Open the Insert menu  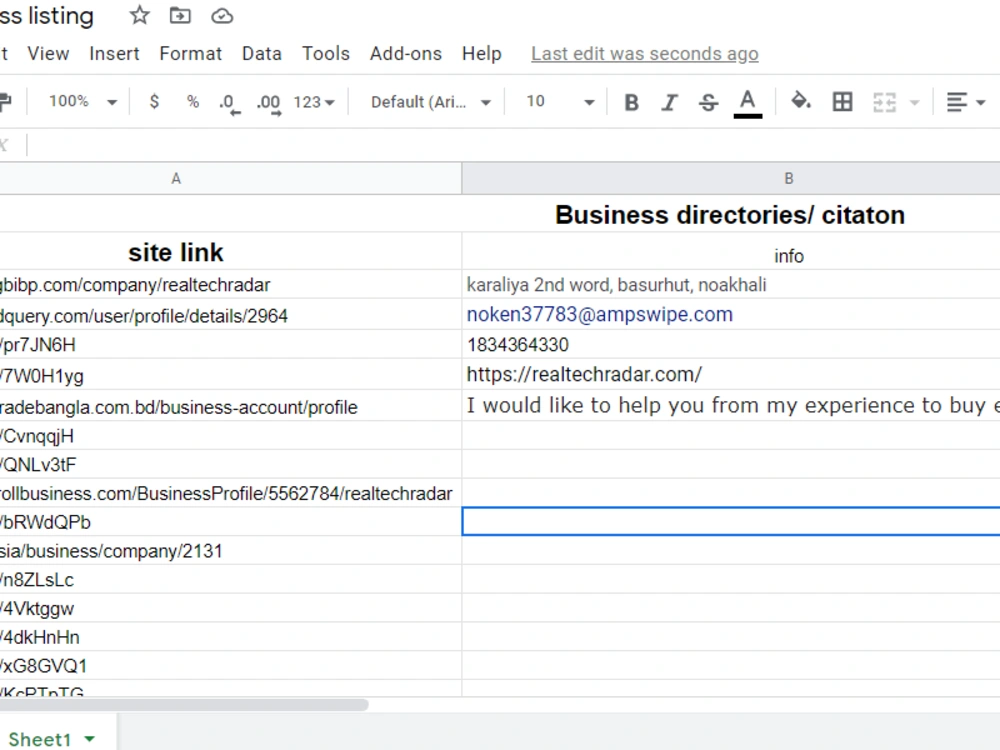point(114,54)
